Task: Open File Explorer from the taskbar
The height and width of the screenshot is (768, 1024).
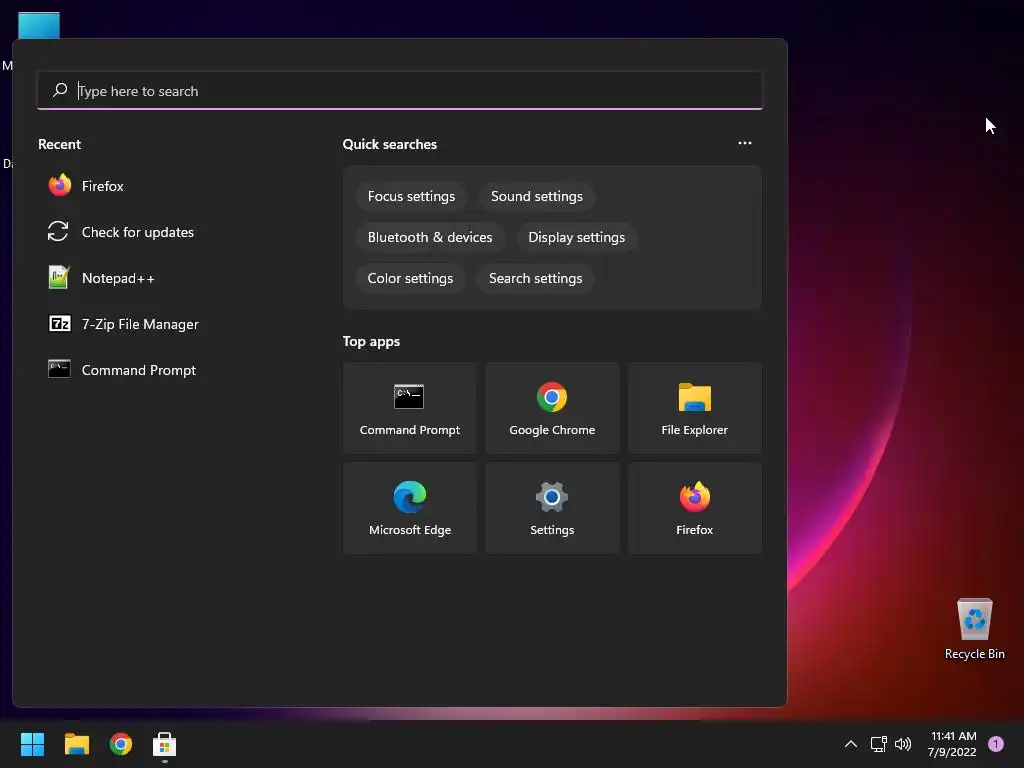Action: [x=76, y=744]
